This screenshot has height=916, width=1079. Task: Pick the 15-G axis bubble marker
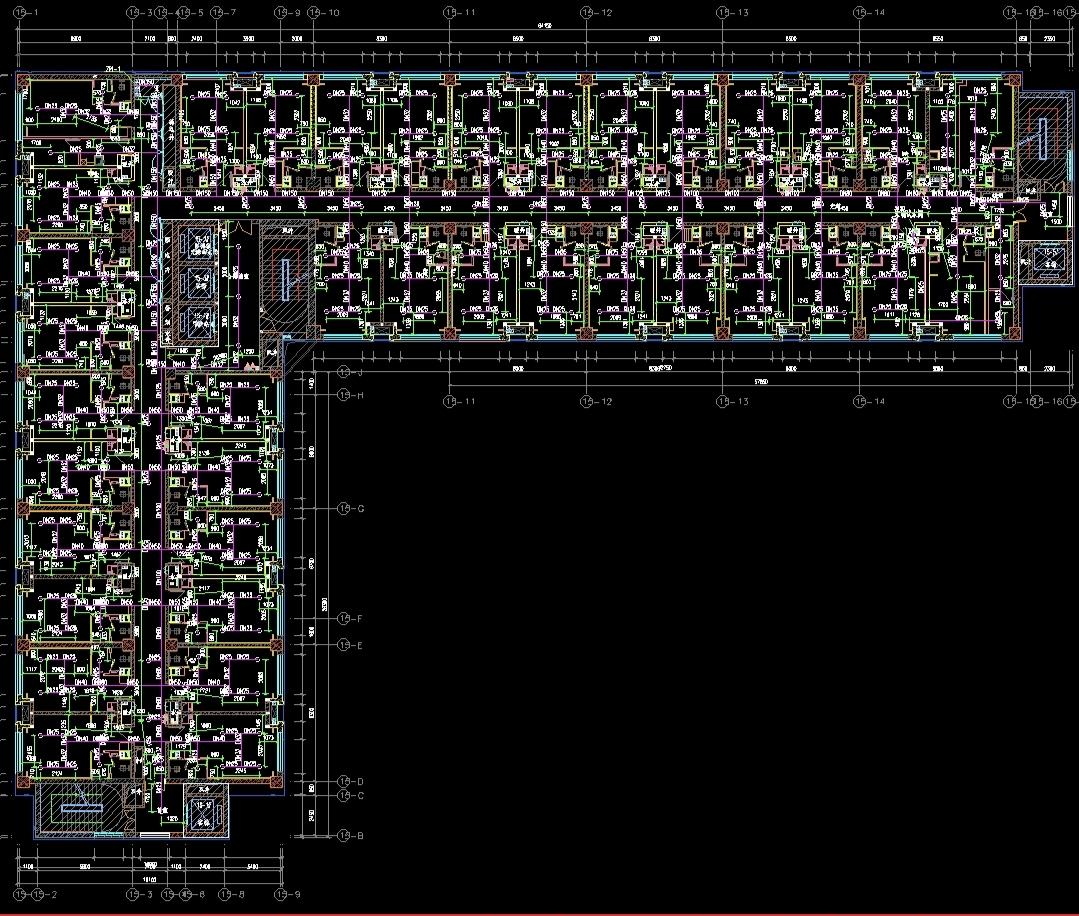pos(343,509)
